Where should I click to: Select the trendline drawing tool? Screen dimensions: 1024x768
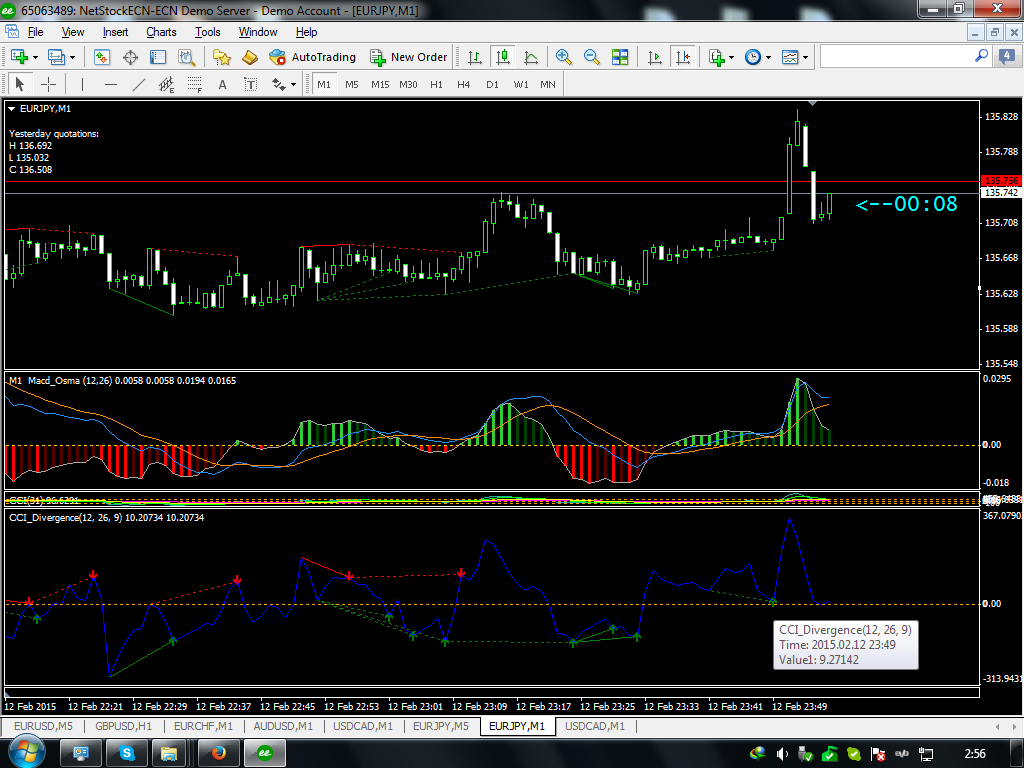138,84
